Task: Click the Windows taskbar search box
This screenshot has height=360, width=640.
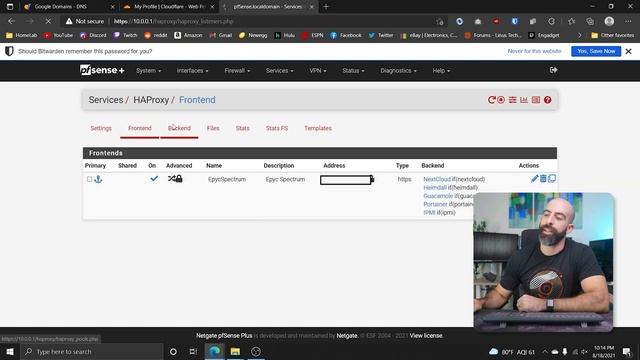Action: [x=92, y=351]
